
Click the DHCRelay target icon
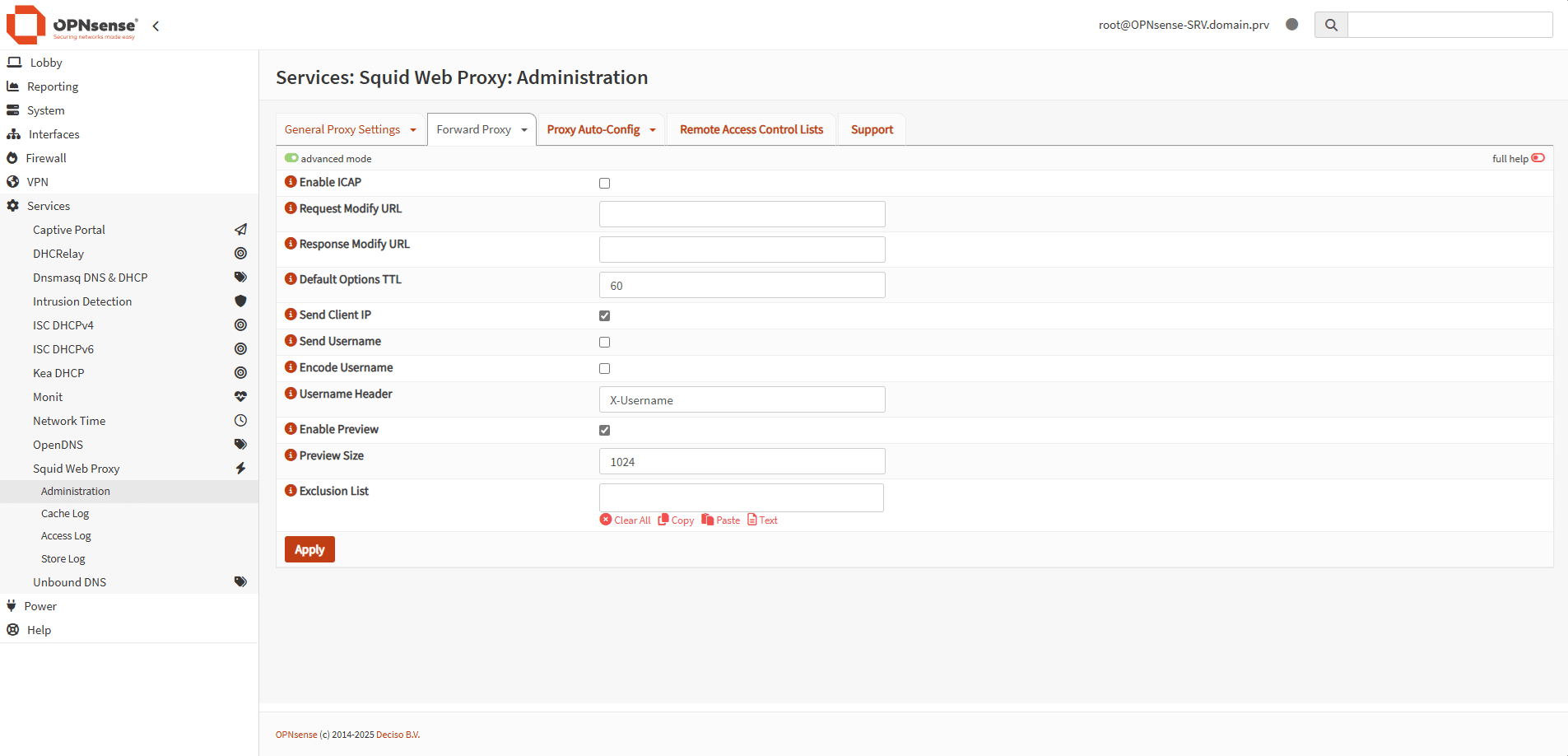(x=240, y=254)
